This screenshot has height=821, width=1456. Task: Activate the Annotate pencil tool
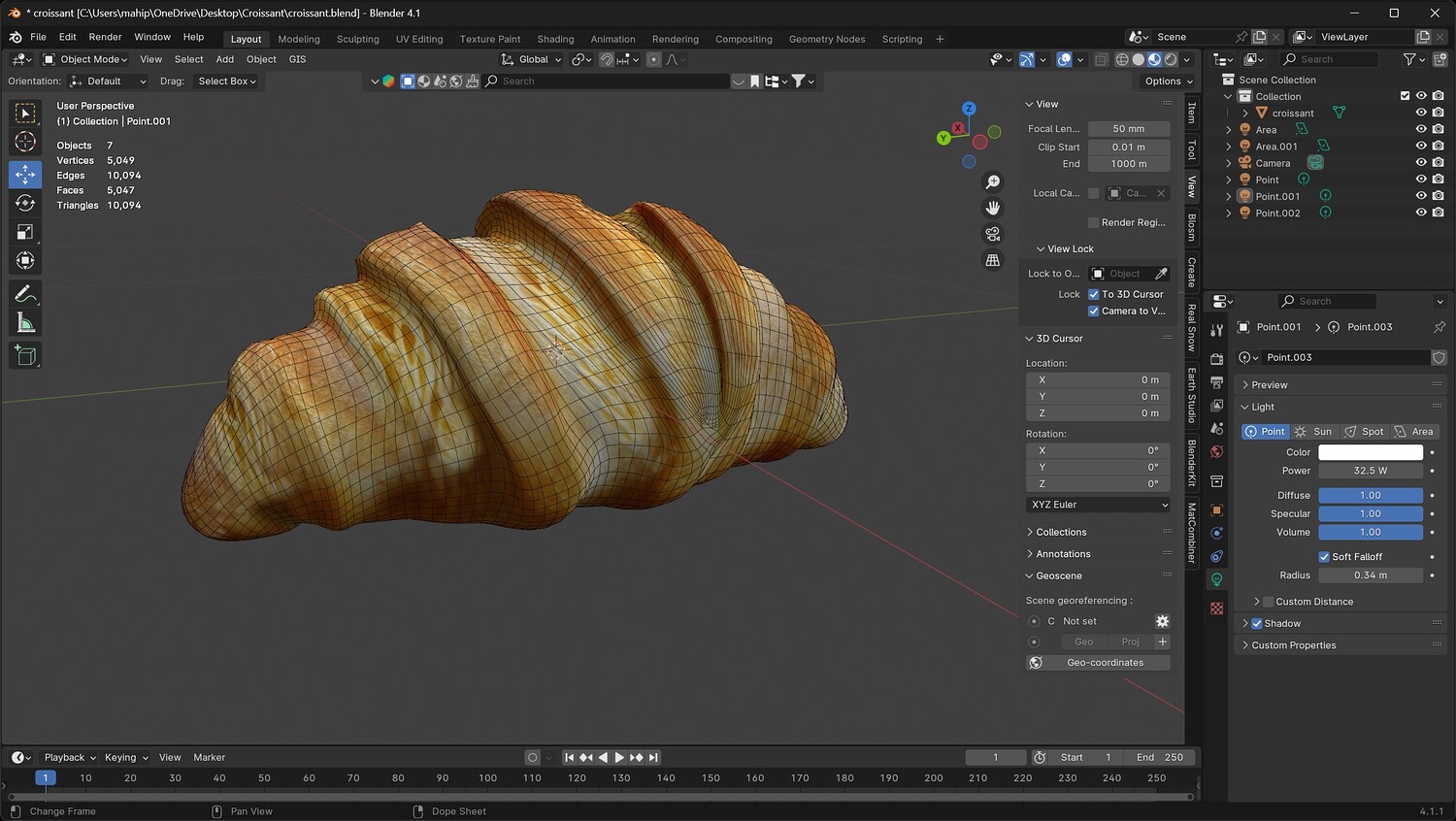[25, 294]
